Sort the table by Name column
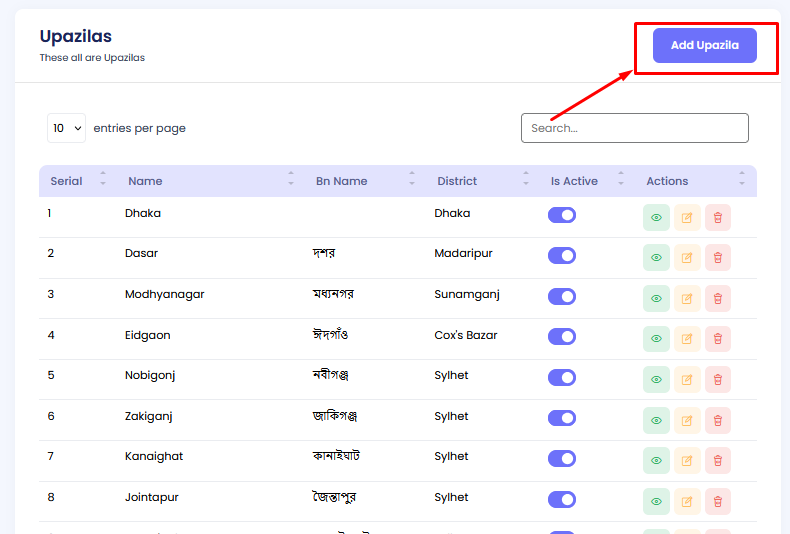This screenshot has width=790, height=534. 145,181
